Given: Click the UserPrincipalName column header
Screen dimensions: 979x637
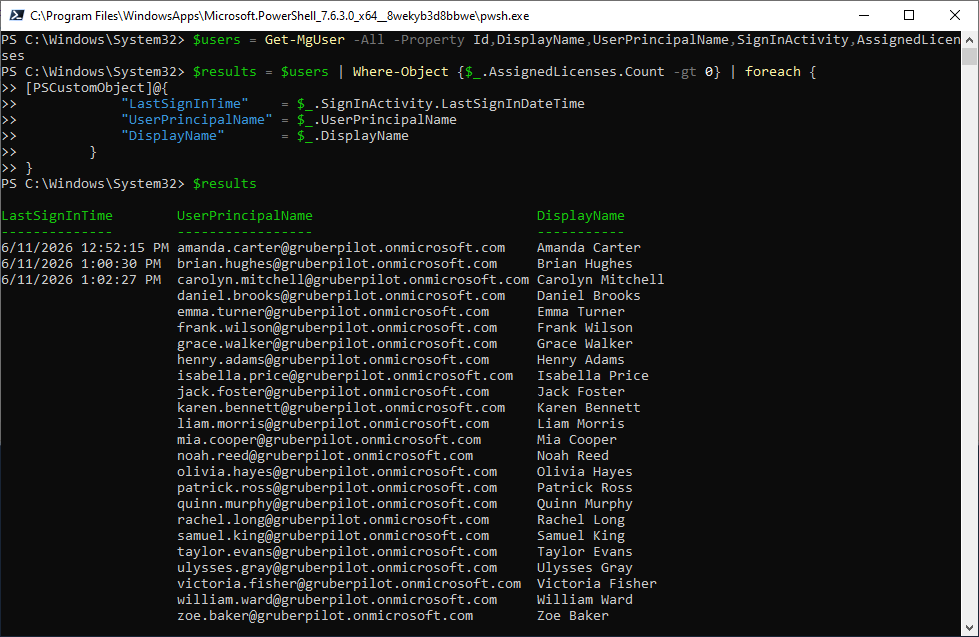Looking at the screenshot, I should pos(245,215).
